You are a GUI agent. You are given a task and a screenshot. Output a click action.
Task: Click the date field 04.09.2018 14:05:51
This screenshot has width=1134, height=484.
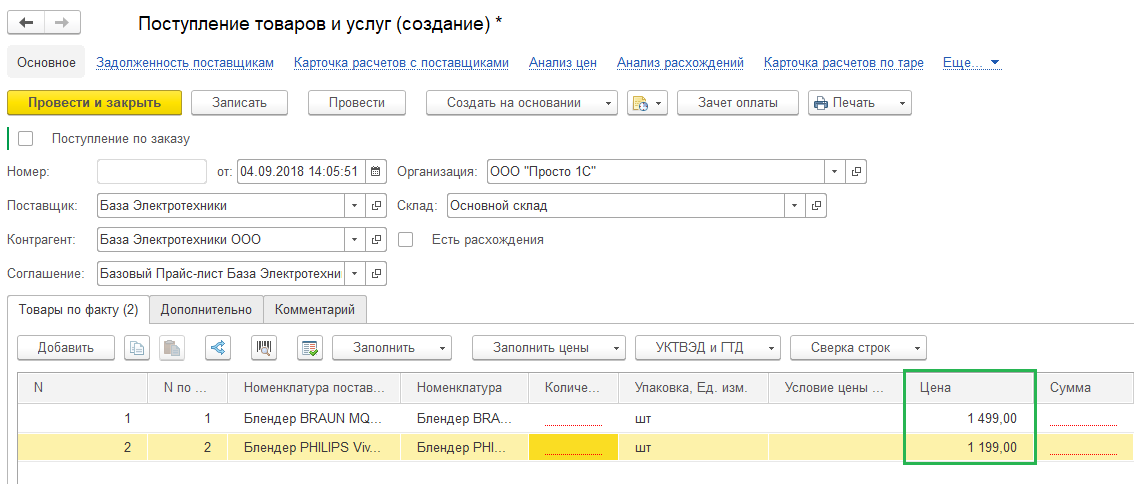click(302, 172)
